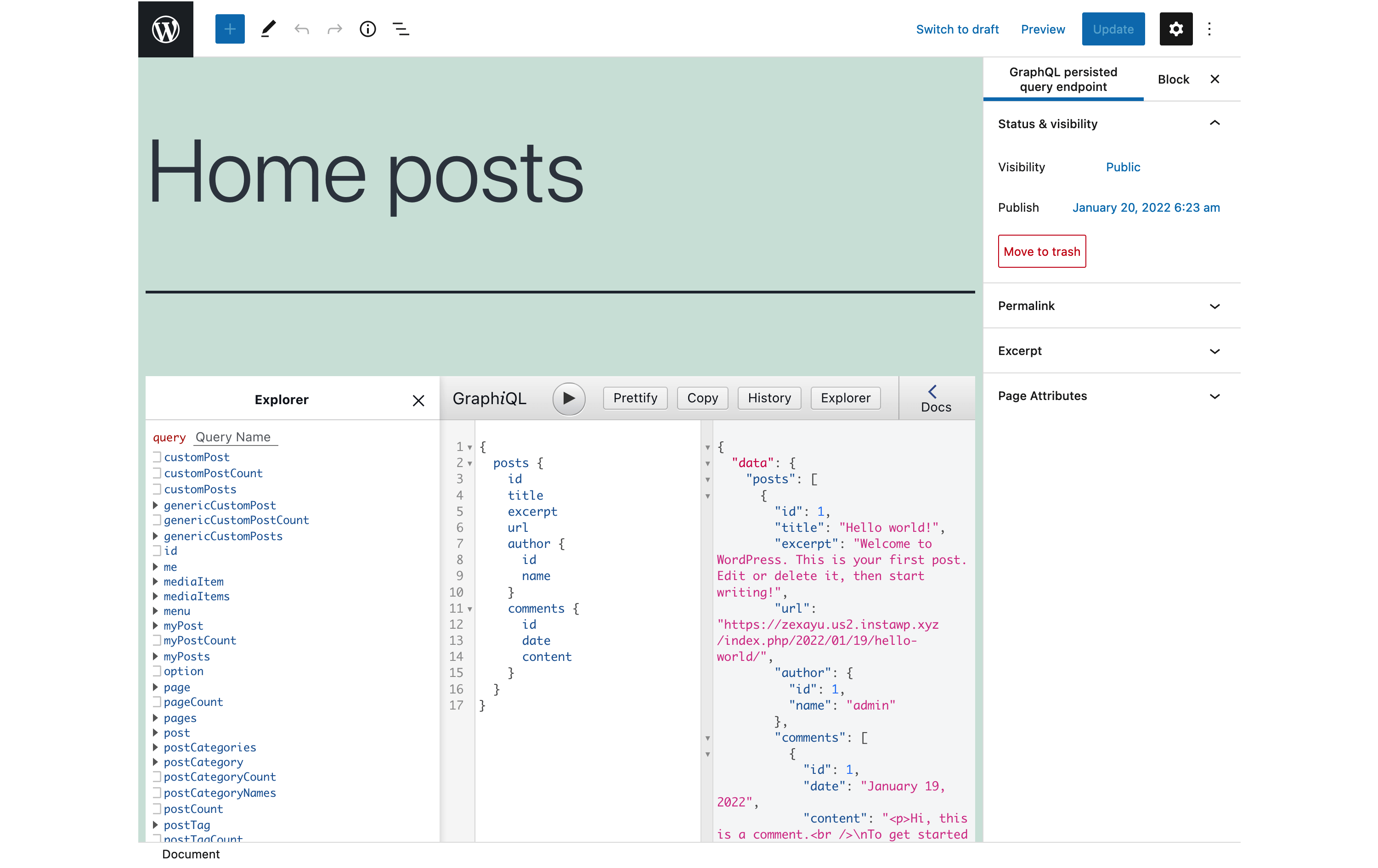Check the customPost field checkbox
Screen dimensions: 1378x868
pos(157,457)
